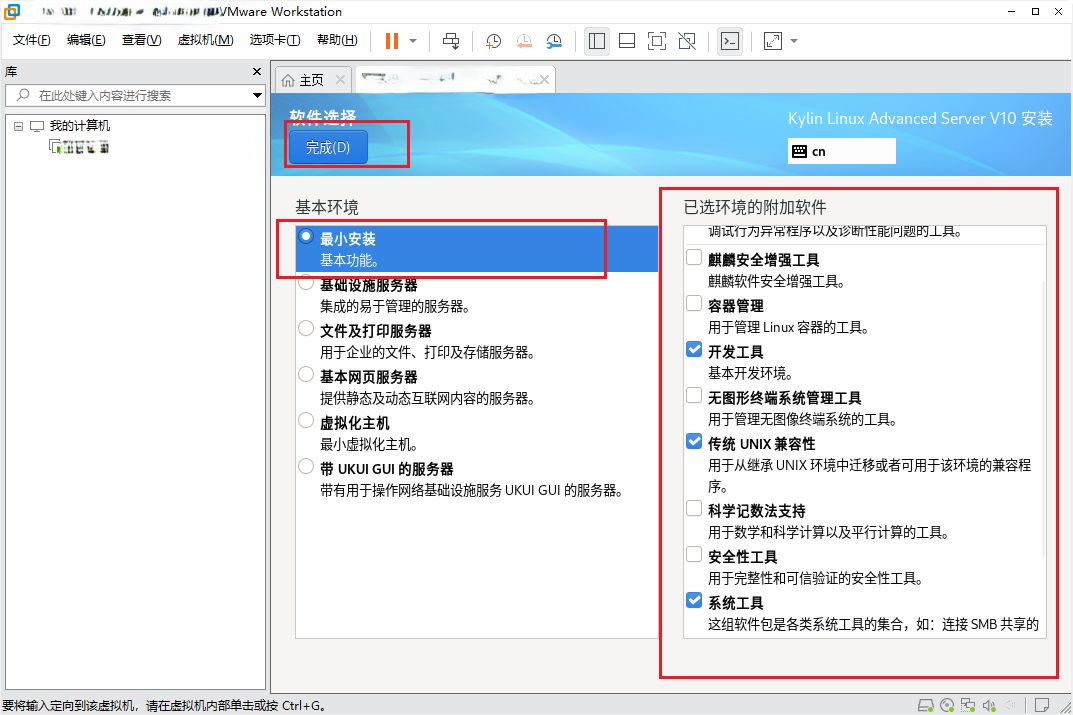
Task: Click the 基本环境 heading
Action: tap(326, 207)
